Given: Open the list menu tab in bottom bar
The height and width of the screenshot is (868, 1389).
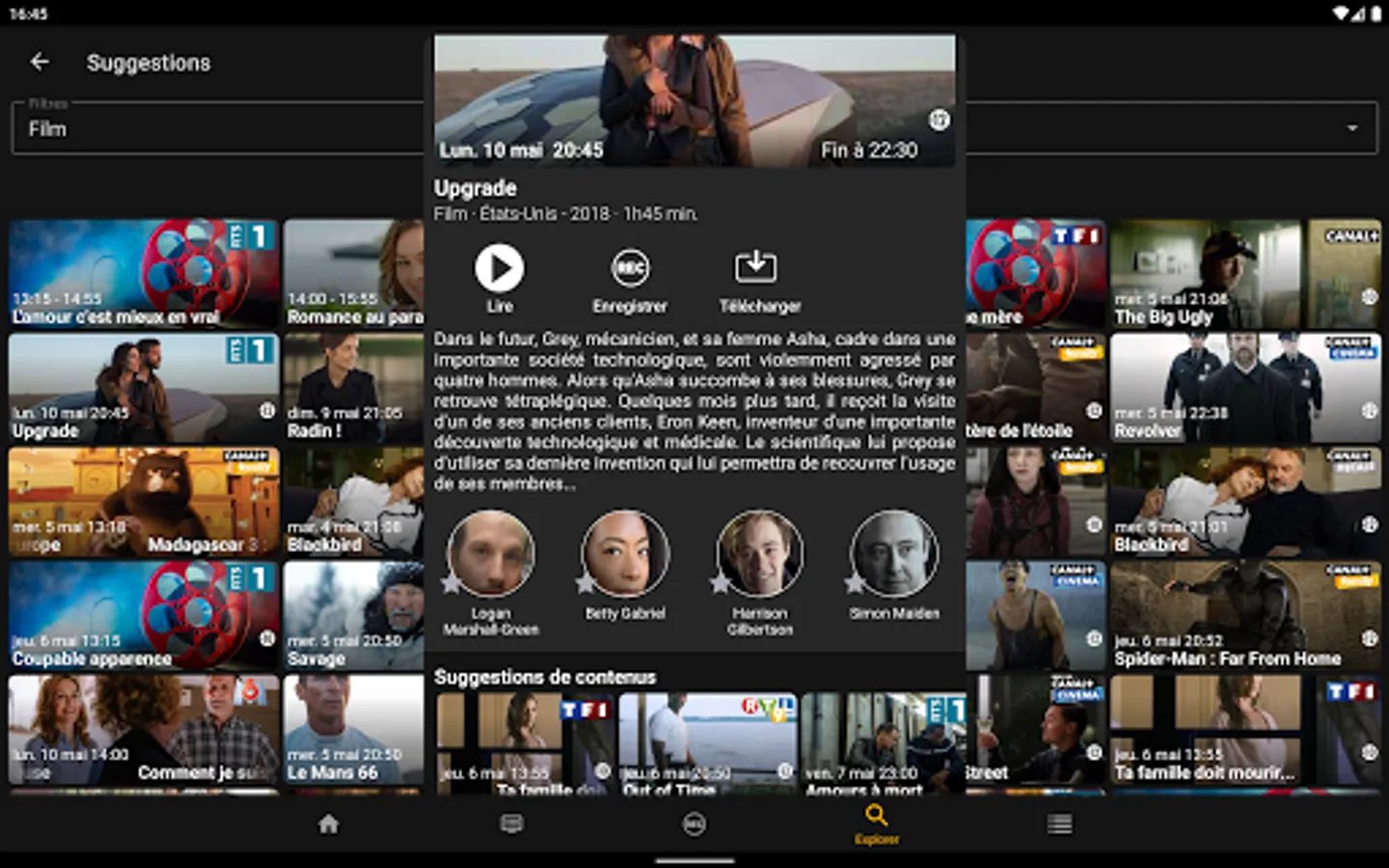Looking at the screenshot, I should click(1060, 824).
